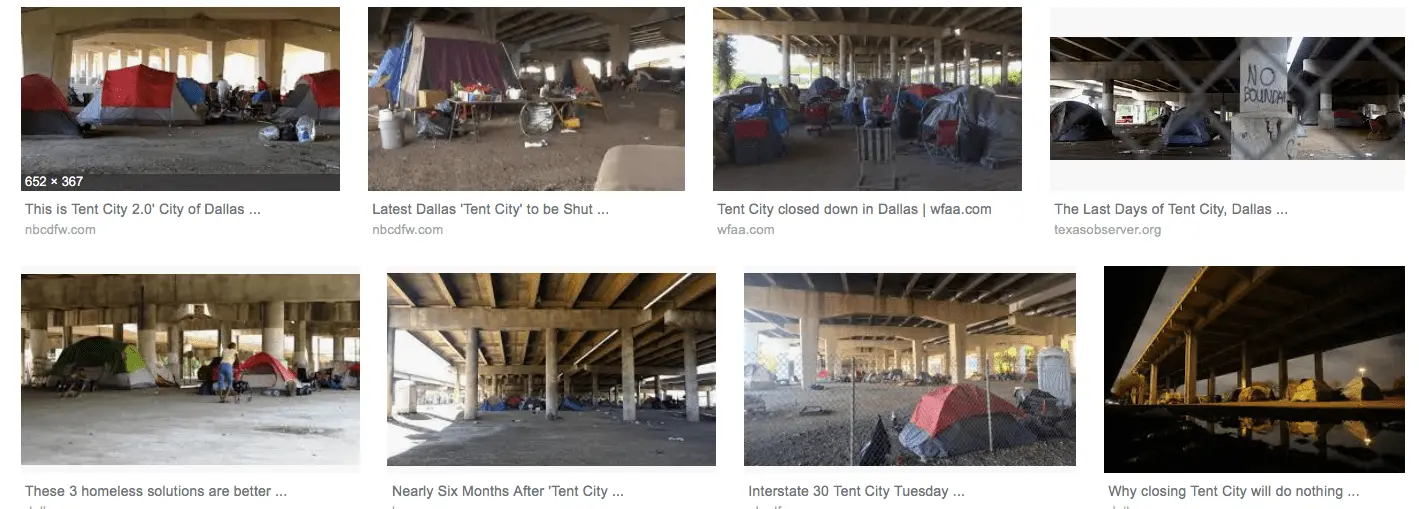The width and height of the screenshot is (1419, 509).
Task: Open the 'Tent City closed down in Dallas' thumbnail
Action: (x=867, y=99)
